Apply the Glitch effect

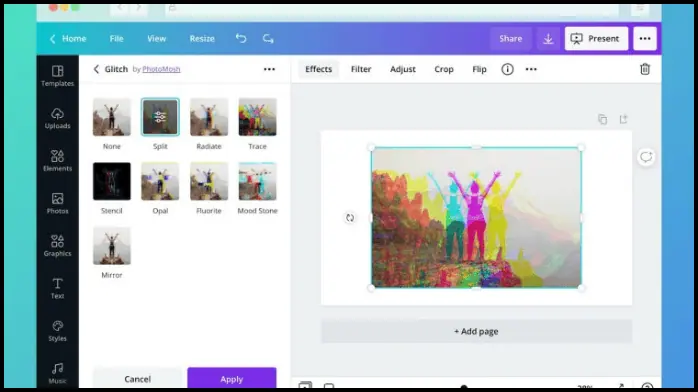pos(231,378)
